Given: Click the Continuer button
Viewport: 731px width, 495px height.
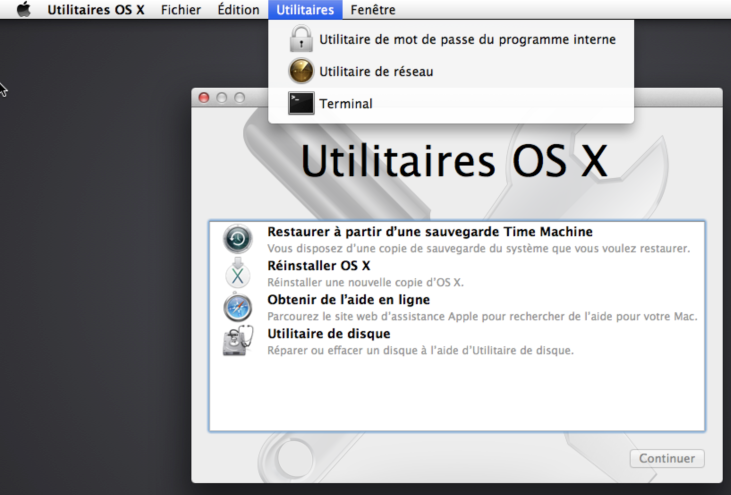Looking at the screenshot, I should [667, 458].
